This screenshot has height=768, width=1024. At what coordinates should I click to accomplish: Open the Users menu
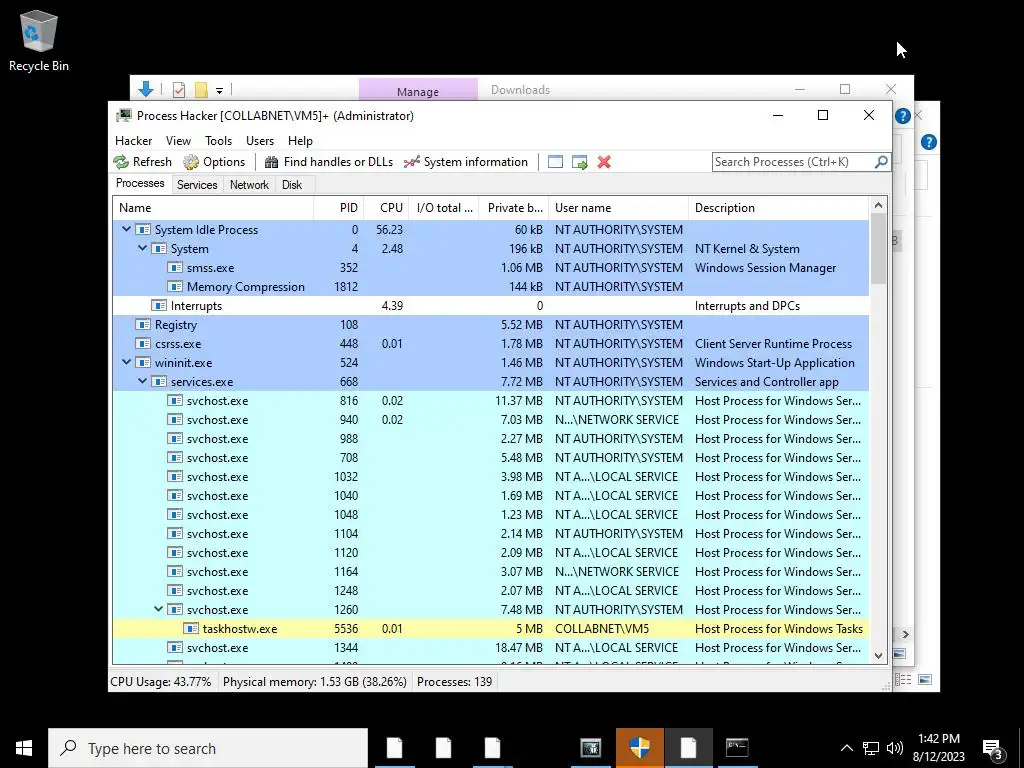(260, 140)
